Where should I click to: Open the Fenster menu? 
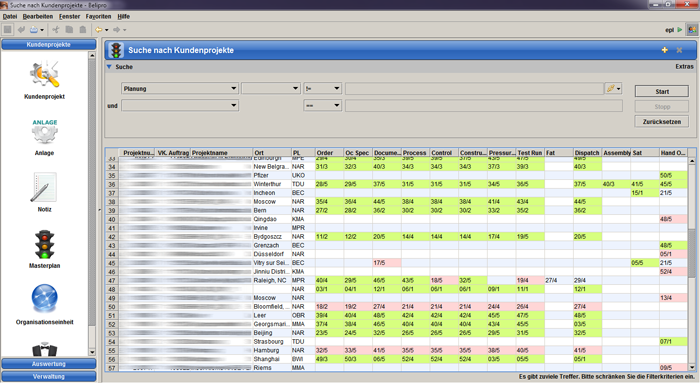pos(70,17)
